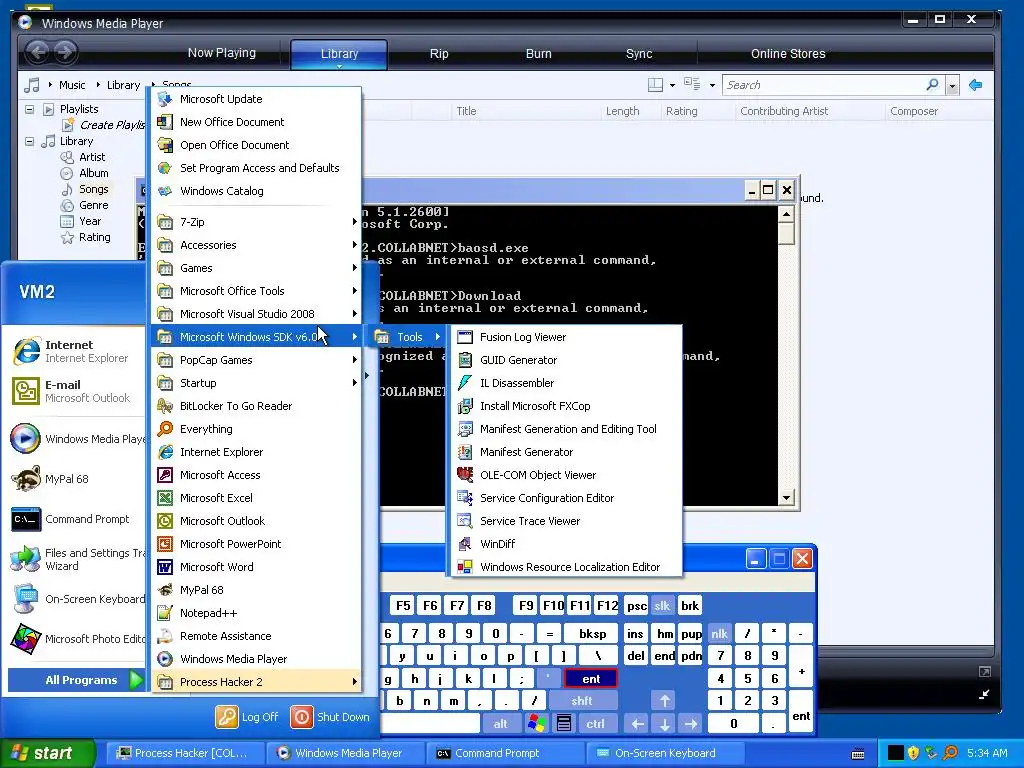Screen dimensions: 1024x768
Task: Click the Media Player Search input field
Action: (x=824, y=85)
